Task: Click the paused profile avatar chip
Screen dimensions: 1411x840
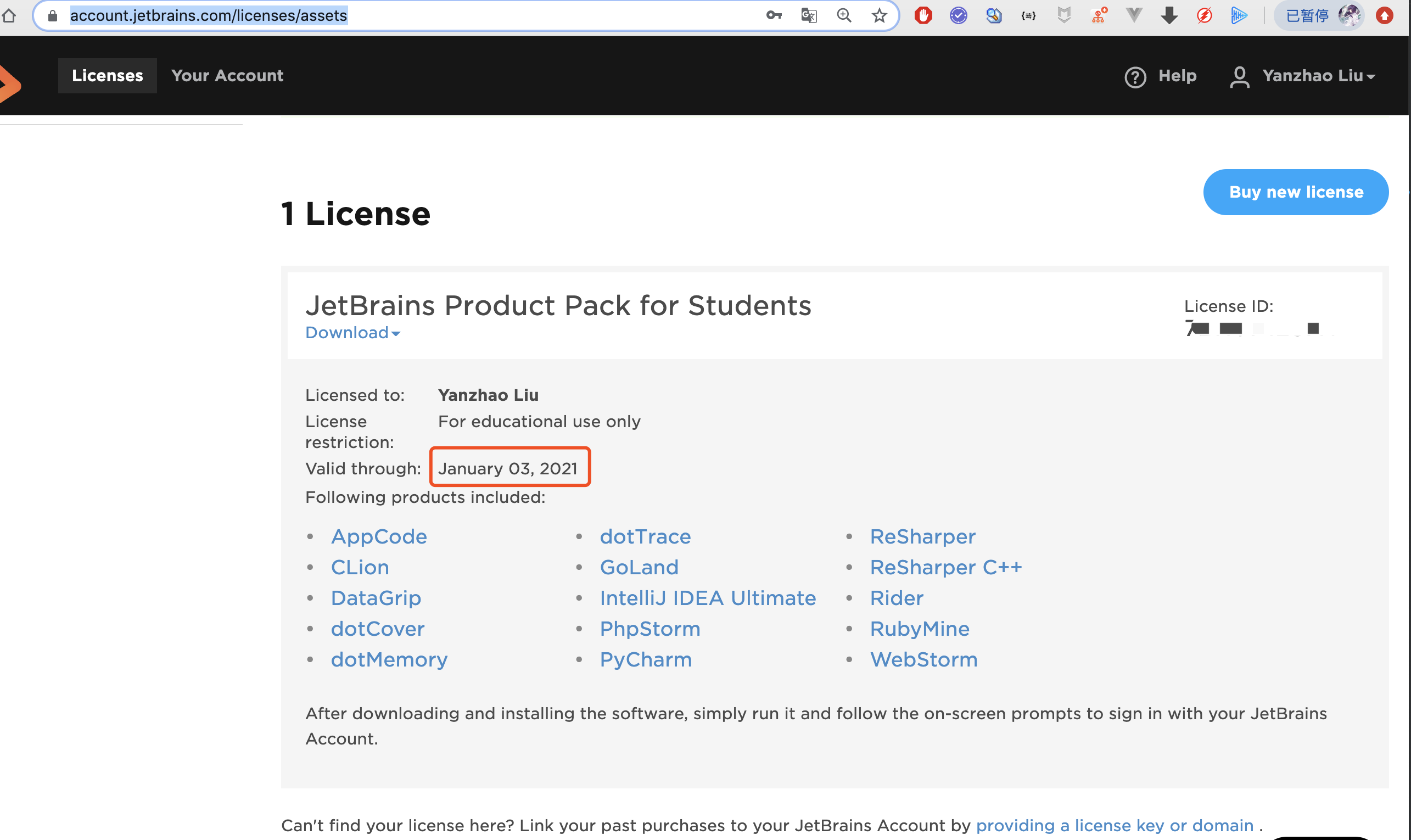Action: tap(1320, 15)
